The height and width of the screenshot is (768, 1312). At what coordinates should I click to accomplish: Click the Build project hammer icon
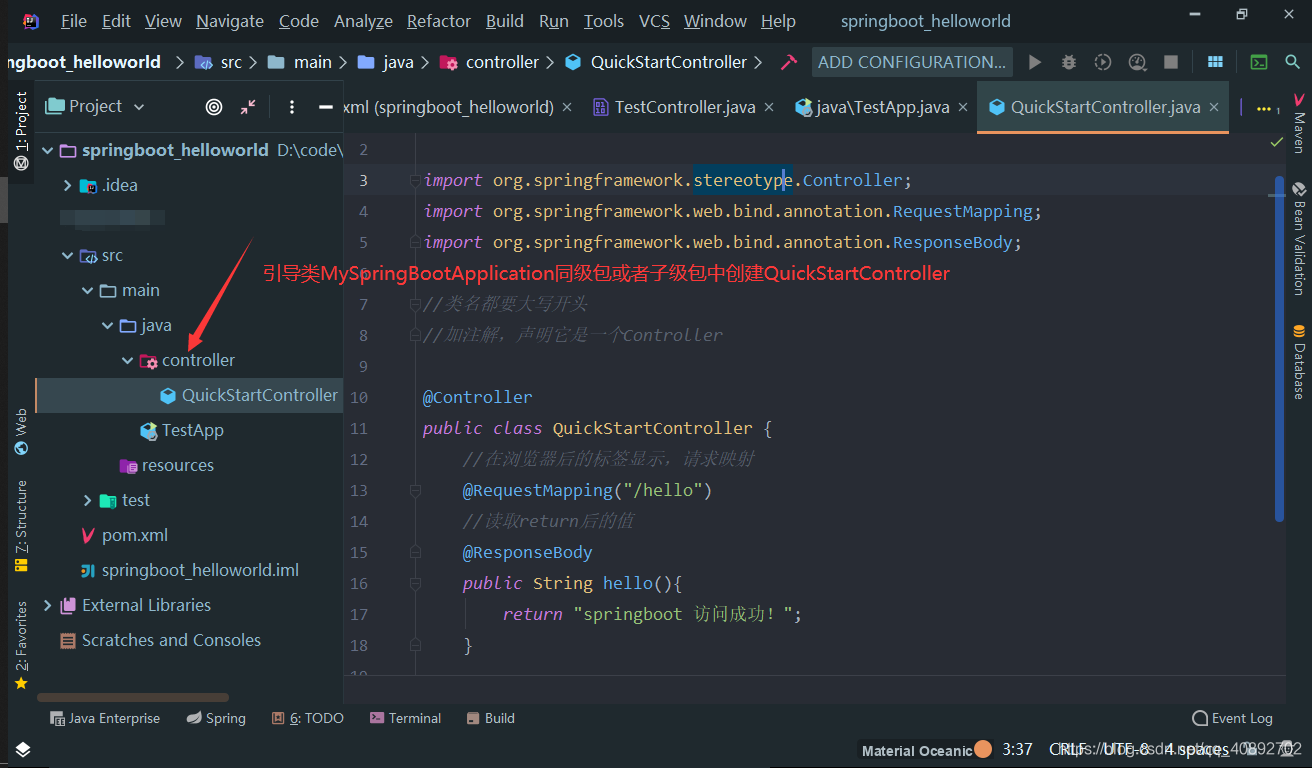click(x=789, y=62)
